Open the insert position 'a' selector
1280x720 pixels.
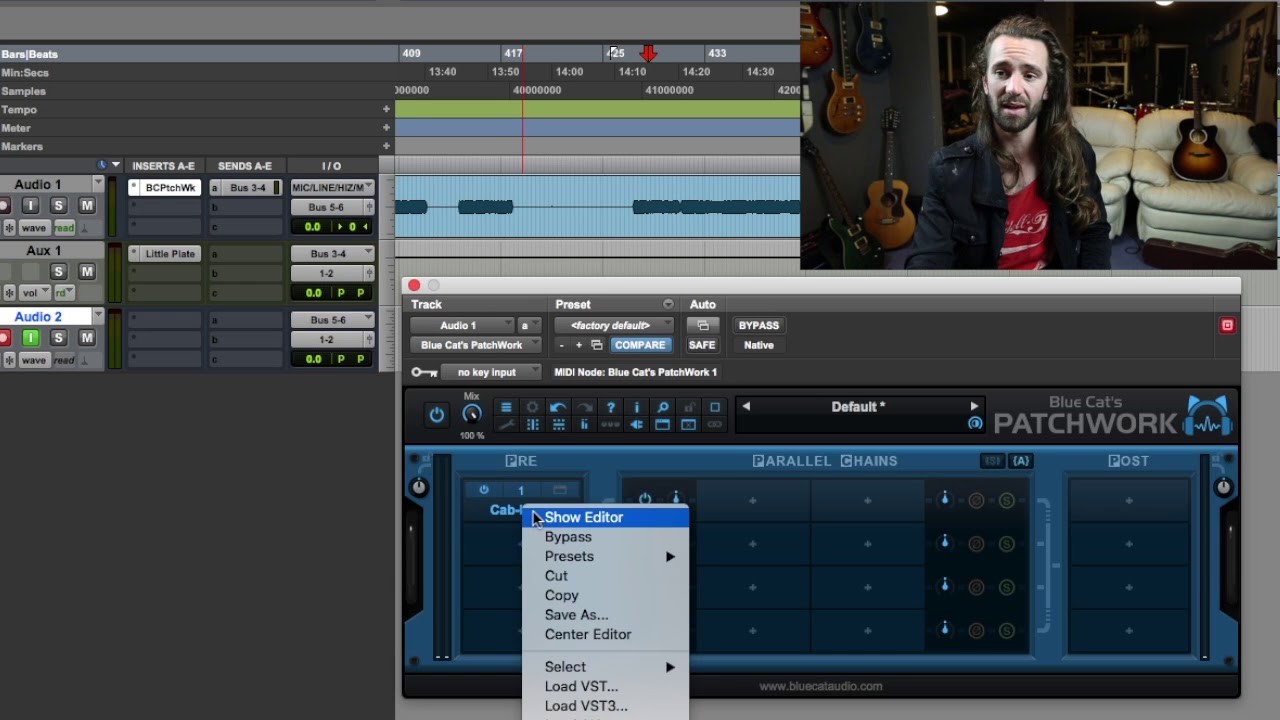[529, 325]
